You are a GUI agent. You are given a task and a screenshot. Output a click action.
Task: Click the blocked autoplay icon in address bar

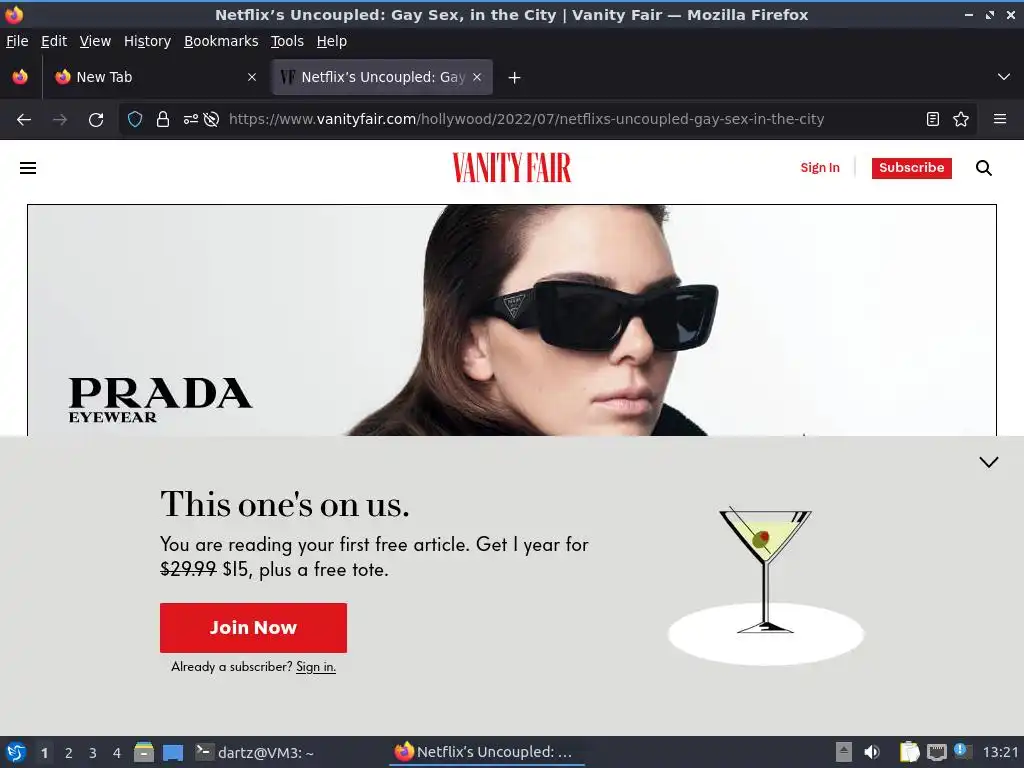pos(211,120)
